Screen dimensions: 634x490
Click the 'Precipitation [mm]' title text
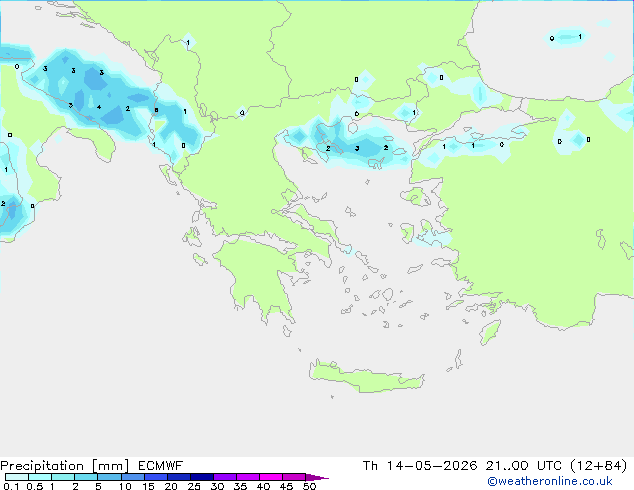pyautogui.click(x=65, y=466)
